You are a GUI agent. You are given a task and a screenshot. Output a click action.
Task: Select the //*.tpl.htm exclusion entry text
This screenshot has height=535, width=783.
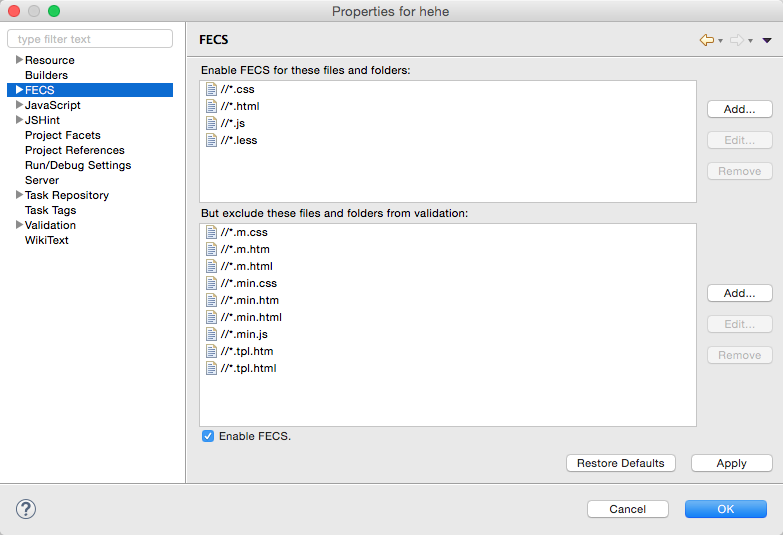point(247,351)
